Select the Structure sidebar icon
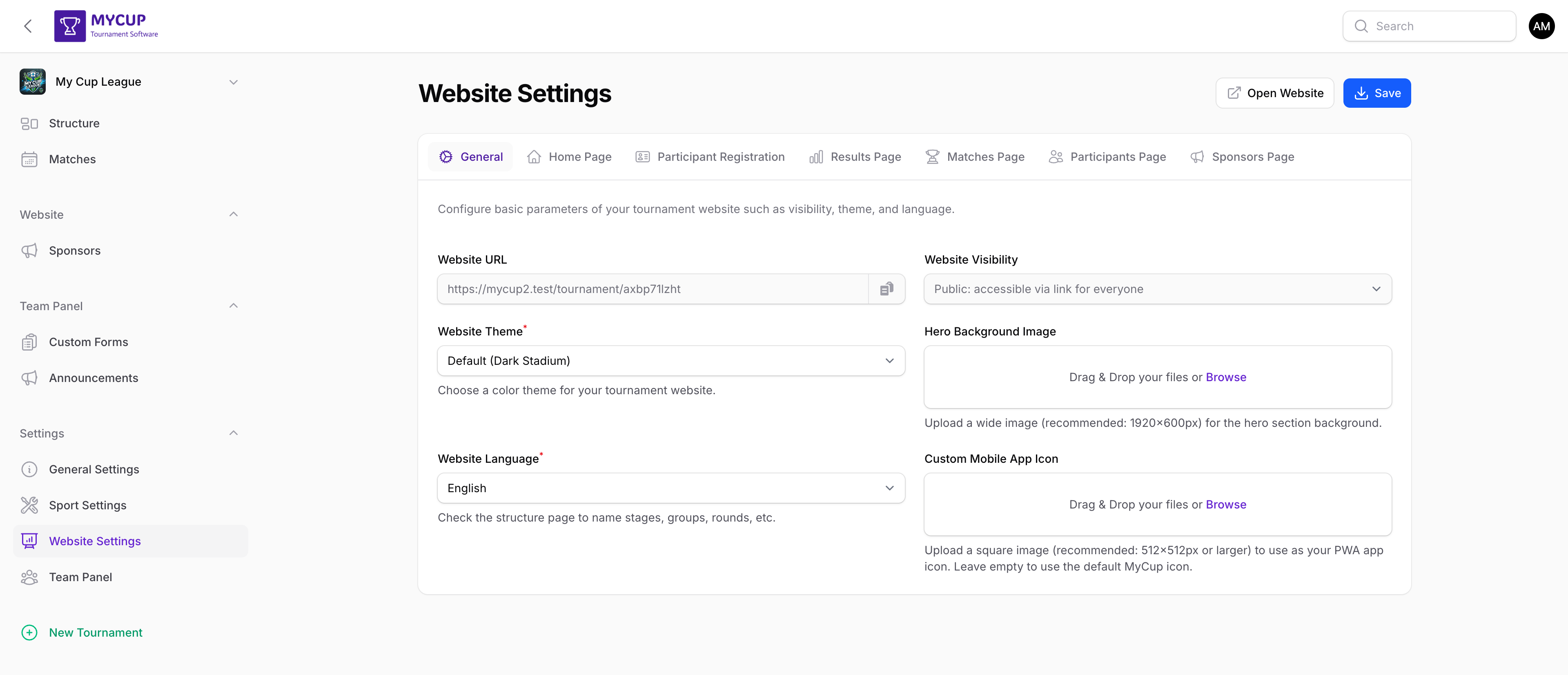1568x675 pixels. [30, 123]
